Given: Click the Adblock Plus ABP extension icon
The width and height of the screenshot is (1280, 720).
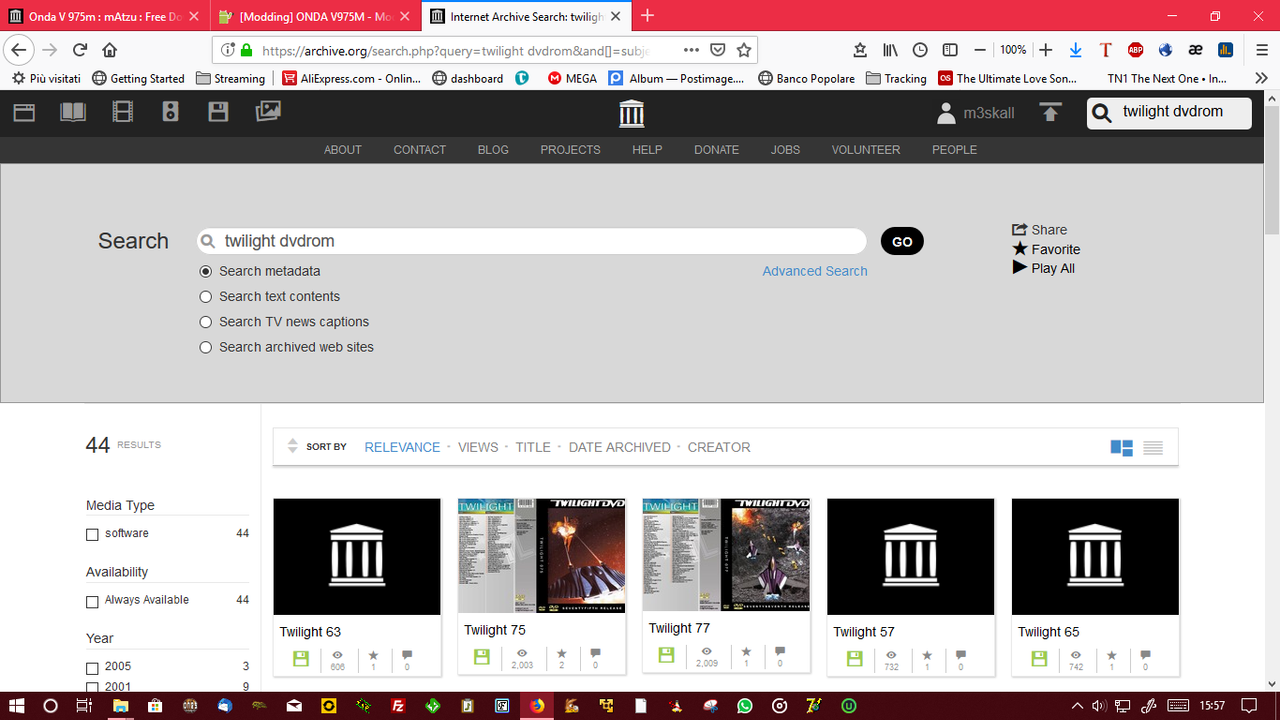Looking at the screenshot, I should pos(1135,50).
